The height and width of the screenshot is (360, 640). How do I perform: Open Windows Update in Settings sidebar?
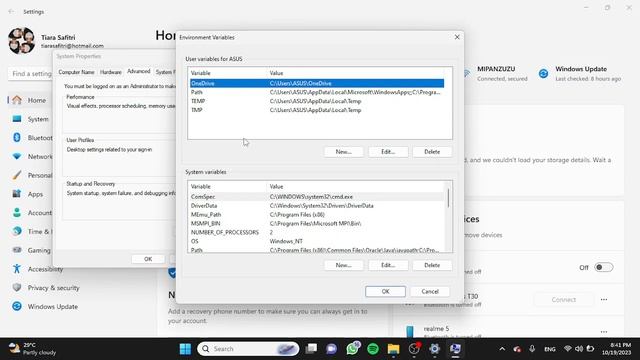45,307
